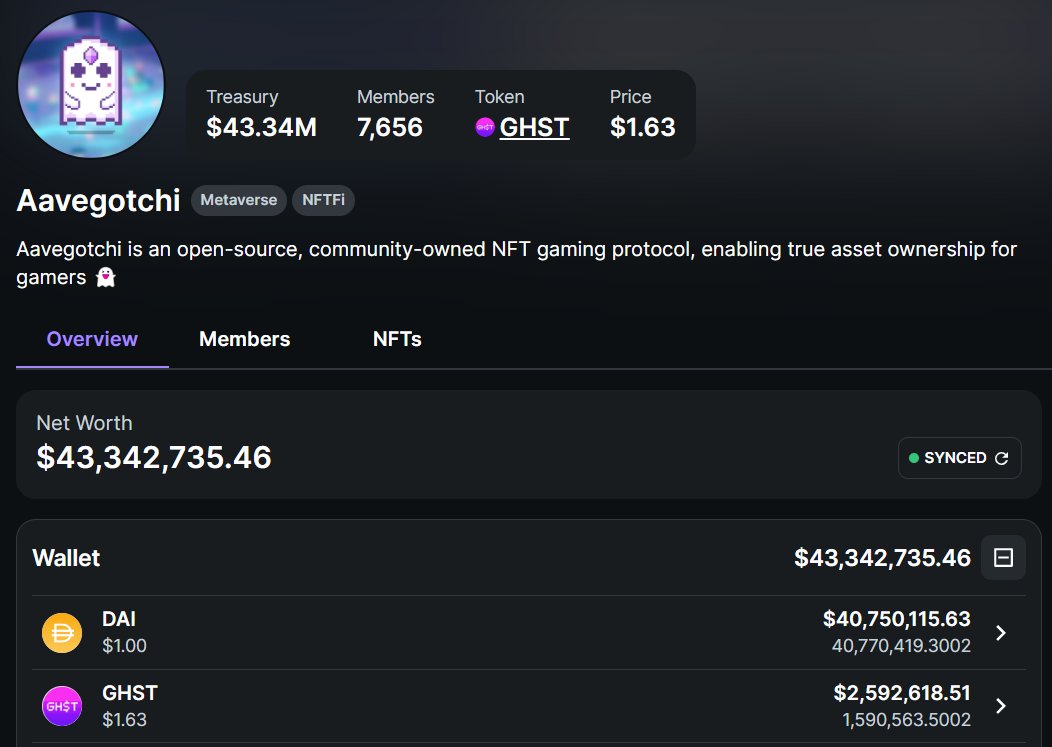The width and height of the screenshot is (1052, 747).
Task: Click the Net Worth label
Action: (x=84, y=423)
